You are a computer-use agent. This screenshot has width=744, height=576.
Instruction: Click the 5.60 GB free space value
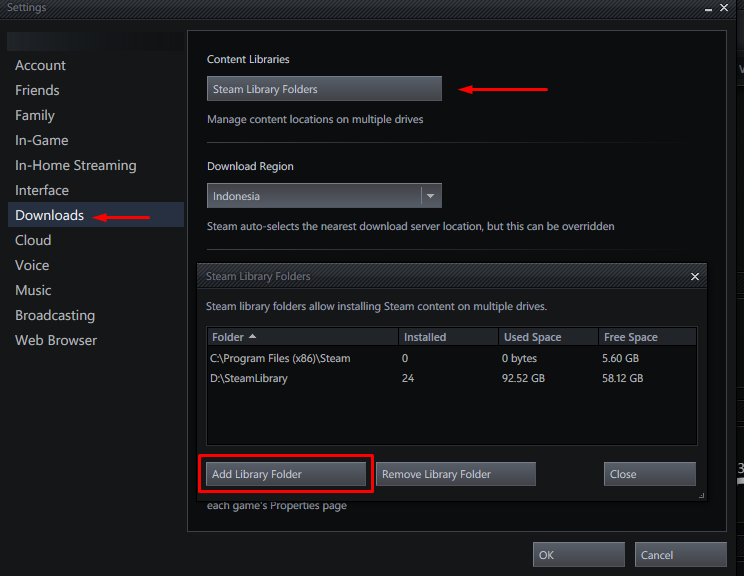pos(620,358)
